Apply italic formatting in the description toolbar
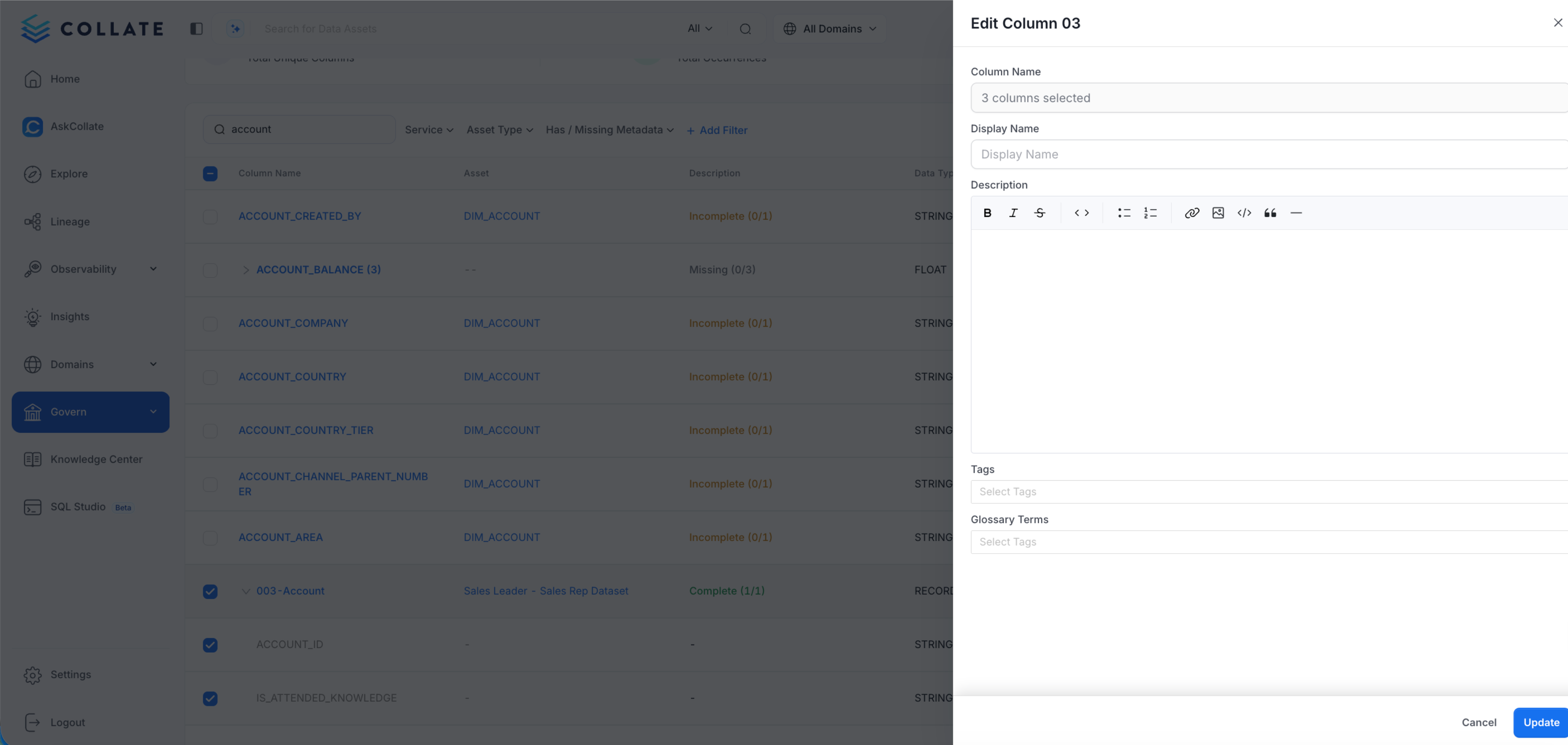1568x745 pixels. [x=1014, y=212]
